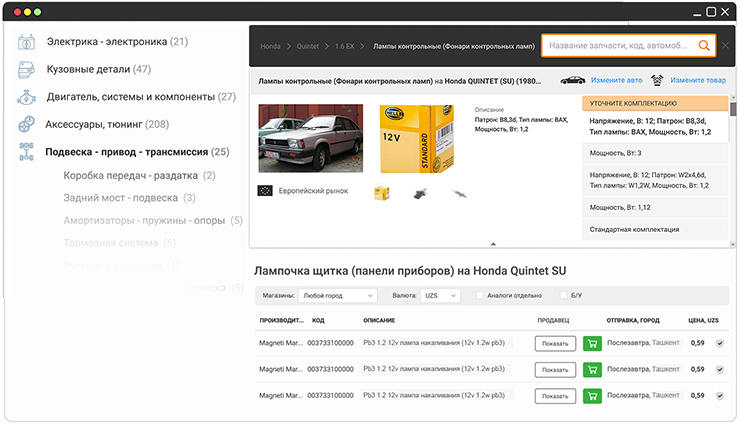This screenshot has height=430, width=740.
Task: Click the Кузовные детали car door icon
Action: [26, 69]
